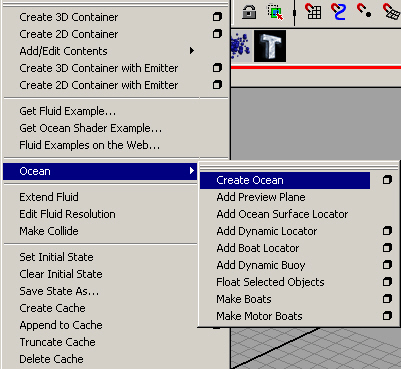Screen dimensions: 401x369
Task: Open options for 2D Container with Emitter
Action: tap(217, 85)
